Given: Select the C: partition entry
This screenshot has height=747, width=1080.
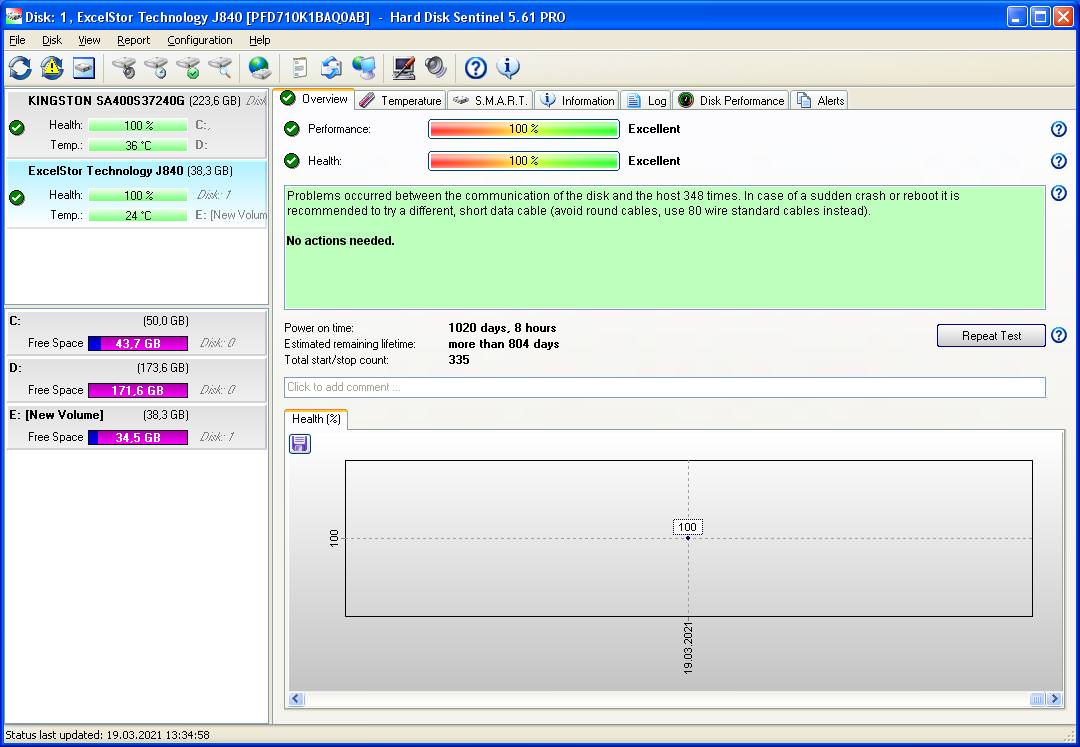Looking at the screenshot, I should 136,332.
